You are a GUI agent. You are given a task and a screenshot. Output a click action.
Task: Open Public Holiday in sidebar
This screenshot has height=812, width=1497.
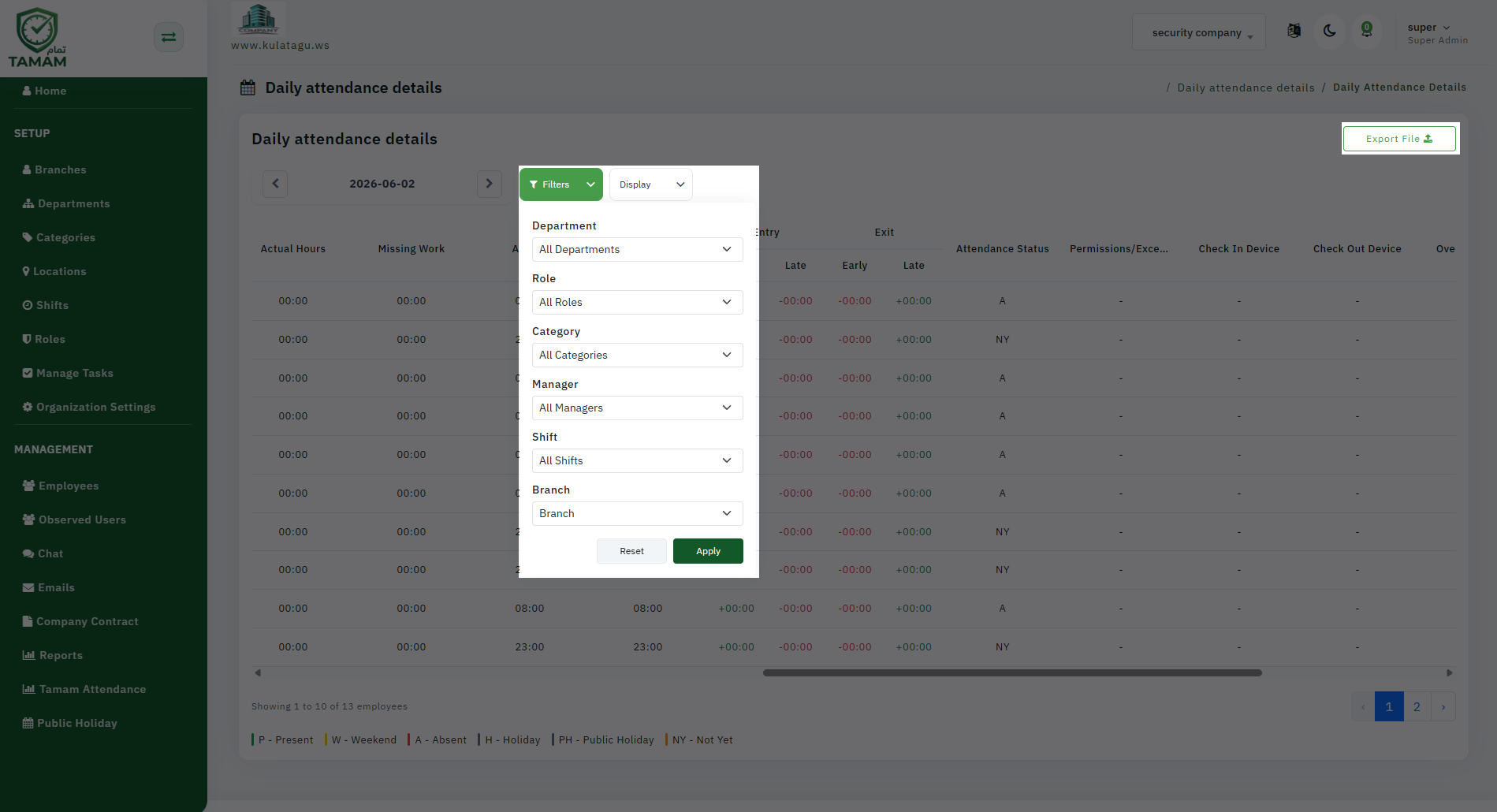coord(70,723)
